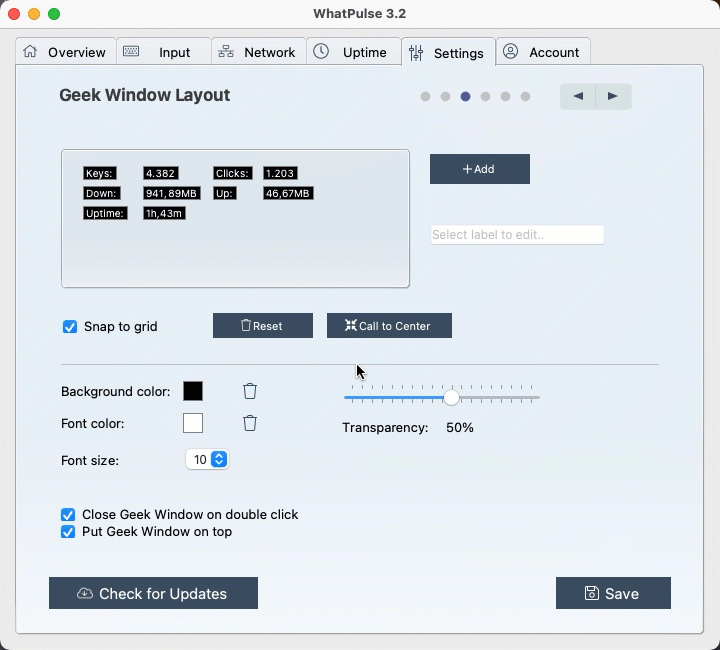Image resolution: width=720 pixels, height=650 pixels.
Task: Click the next page right arrow
Action: [613, 96]
